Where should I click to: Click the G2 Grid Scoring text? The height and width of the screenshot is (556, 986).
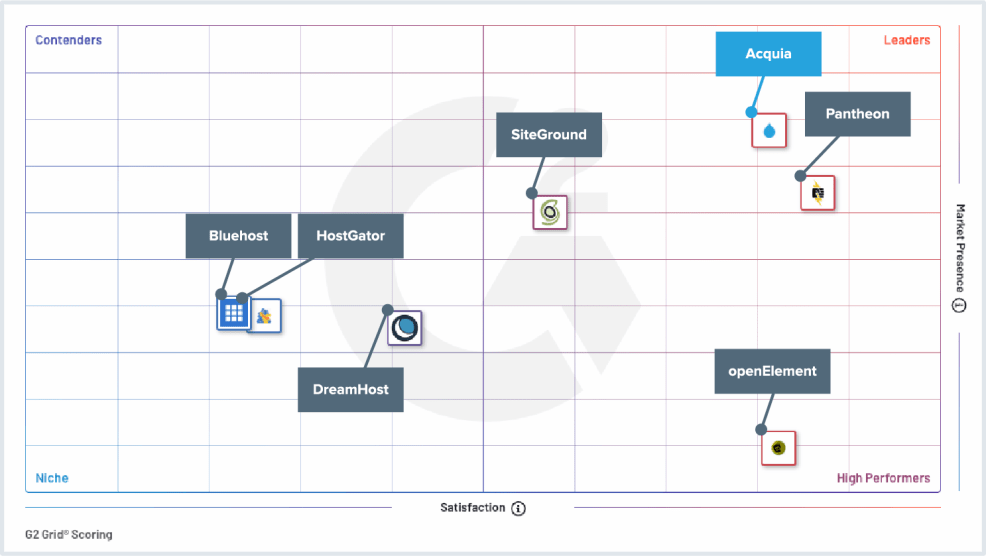[x=69, y=535]
